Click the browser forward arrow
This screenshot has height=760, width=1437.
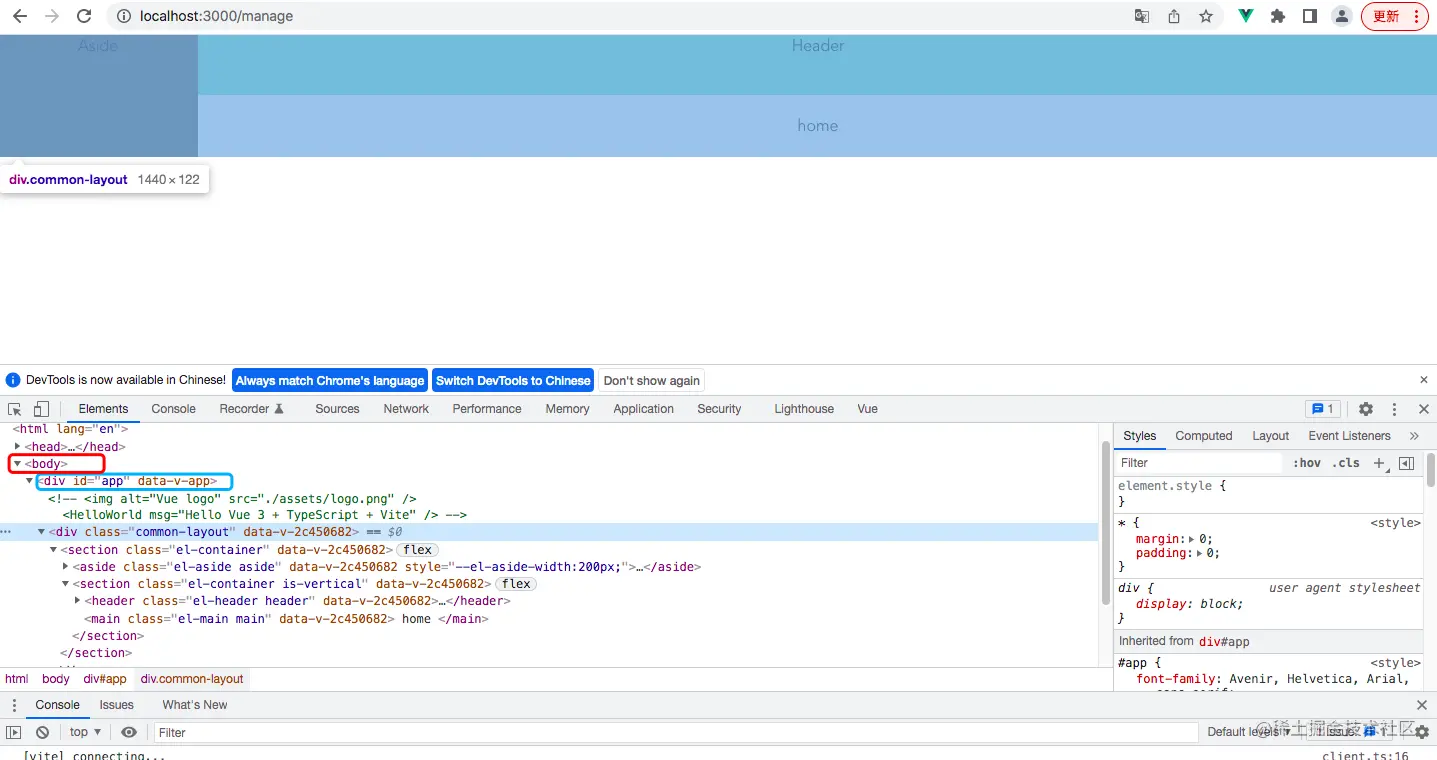click(x=52, y=16)
